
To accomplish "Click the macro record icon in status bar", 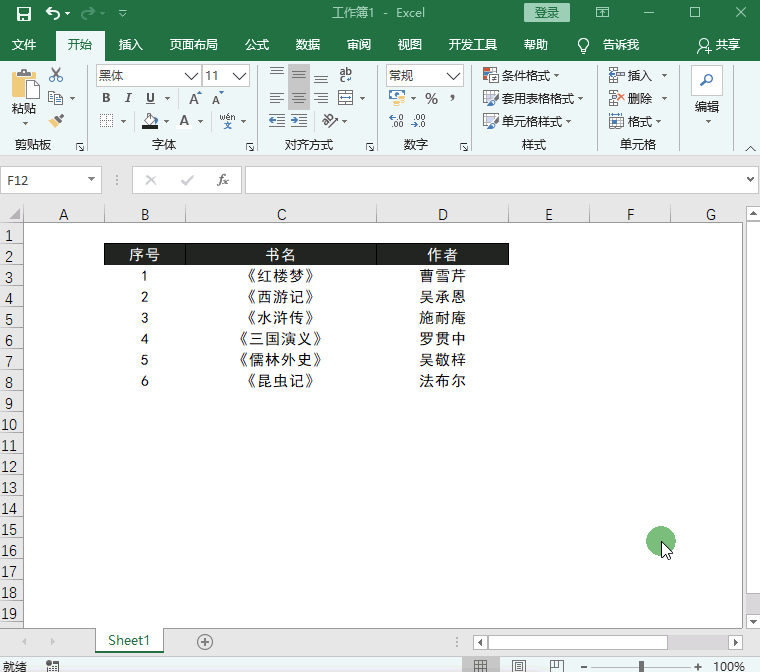I will 52,666.
